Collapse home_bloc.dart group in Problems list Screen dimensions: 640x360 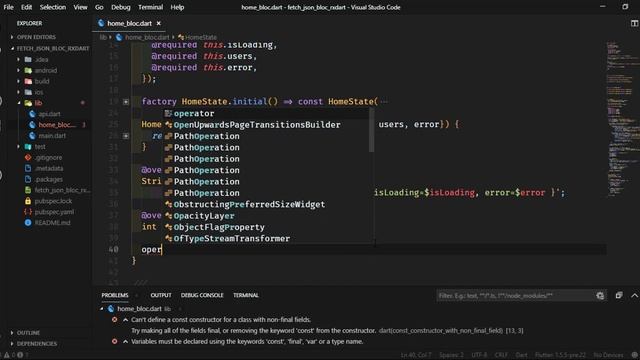[x=102, y=309]
